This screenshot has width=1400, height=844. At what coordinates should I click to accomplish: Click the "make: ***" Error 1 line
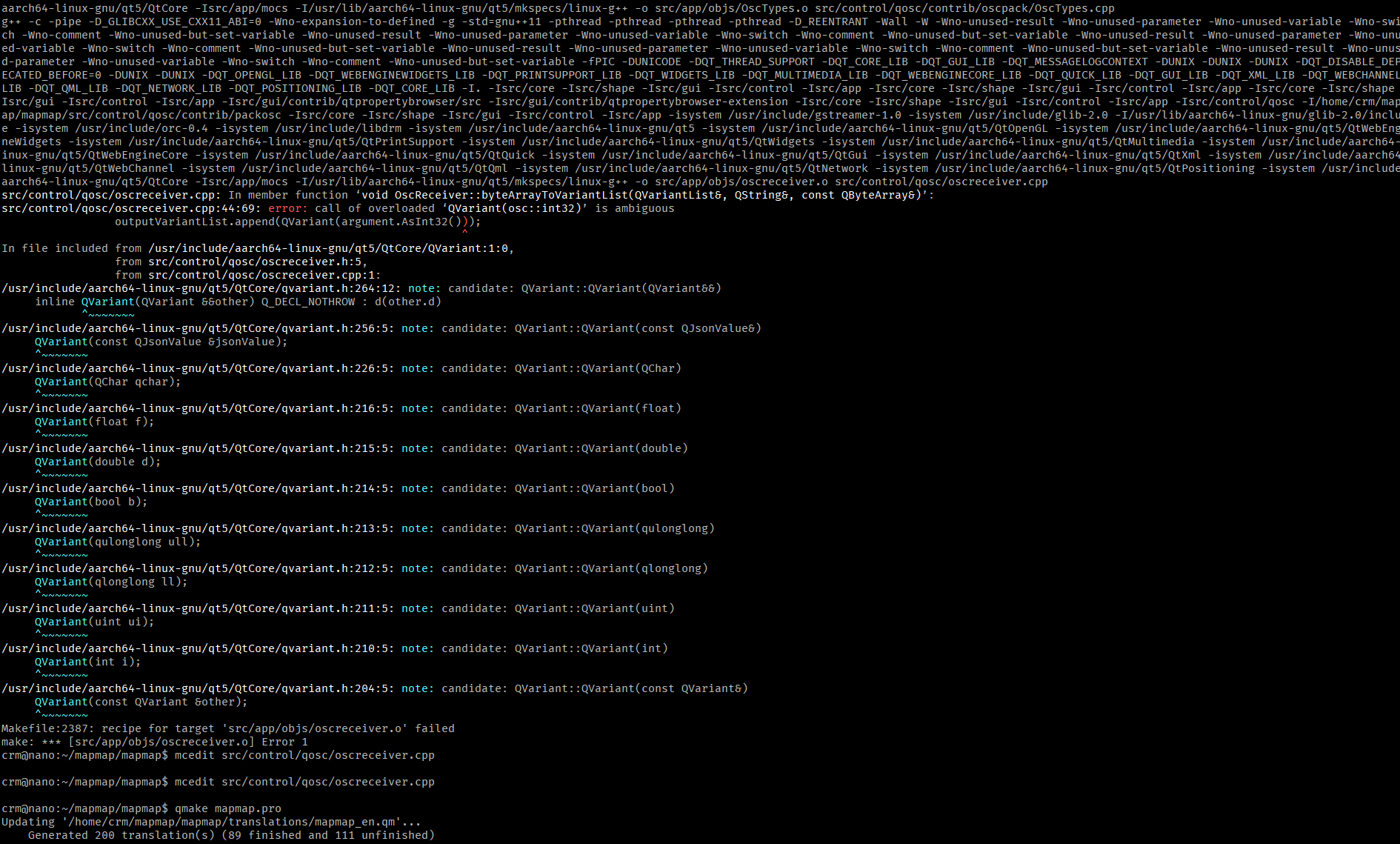click(x=155, y=742)
